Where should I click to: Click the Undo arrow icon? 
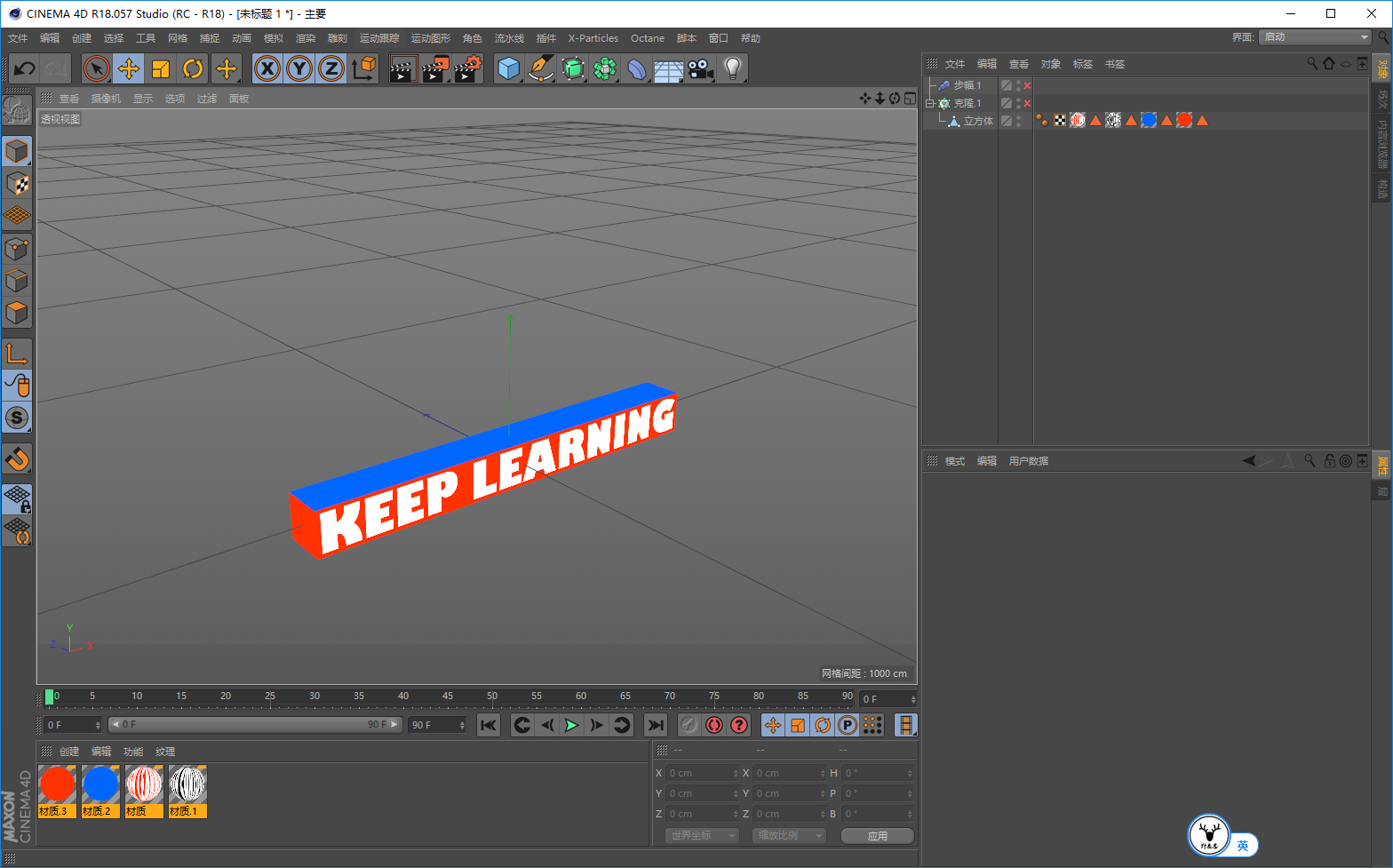(x=25, y=68)
